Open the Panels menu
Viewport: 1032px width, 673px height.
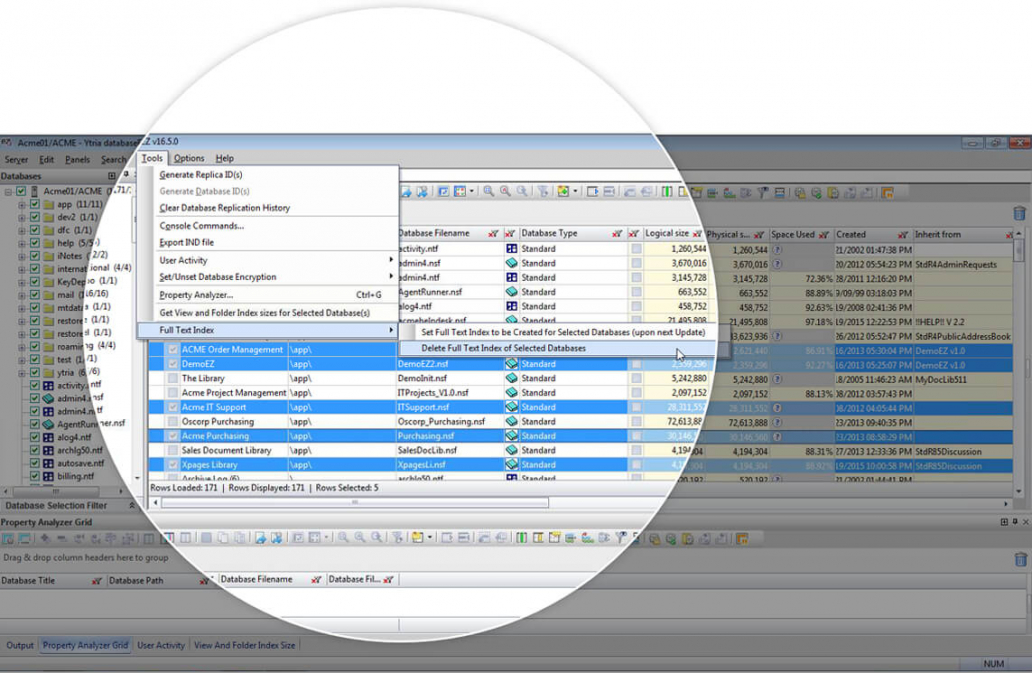78,160
